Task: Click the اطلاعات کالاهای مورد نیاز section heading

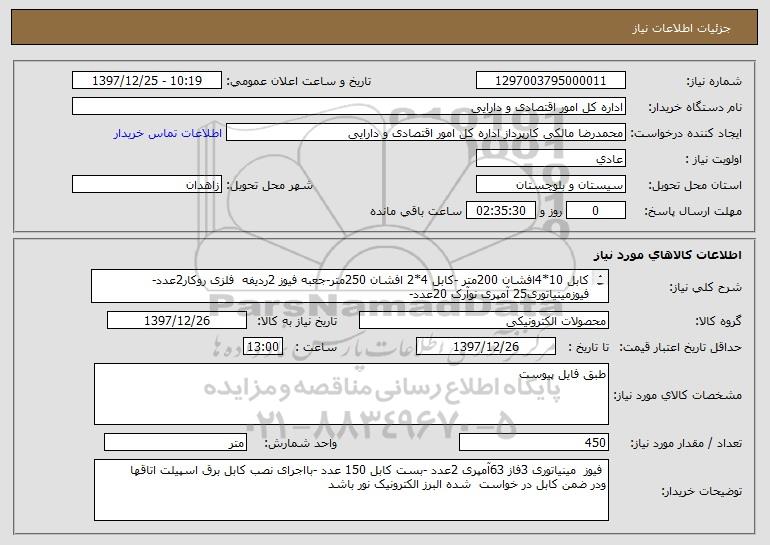Action: tap(667, 255)
